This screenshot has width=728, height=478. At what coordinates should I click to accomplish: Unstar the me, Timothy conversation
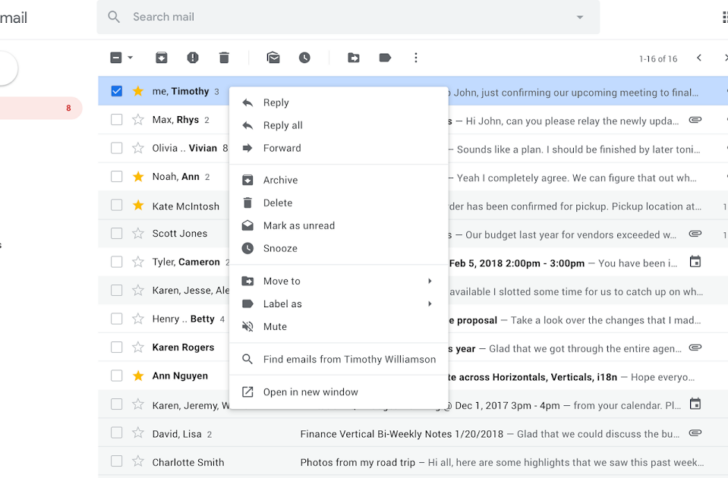click(x=138, y=91)
